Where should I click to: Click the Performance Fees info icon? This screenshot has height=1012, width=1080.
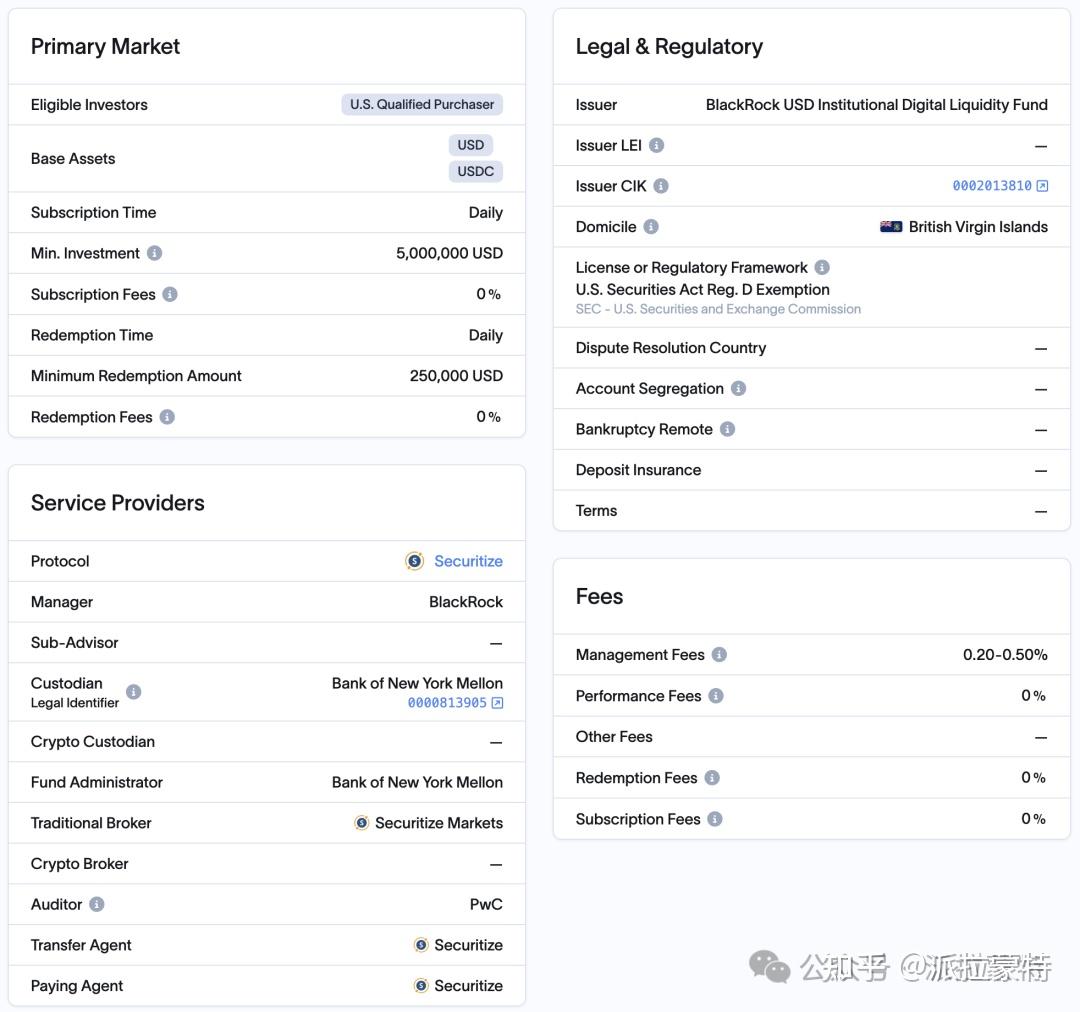(x=716, y=696)
